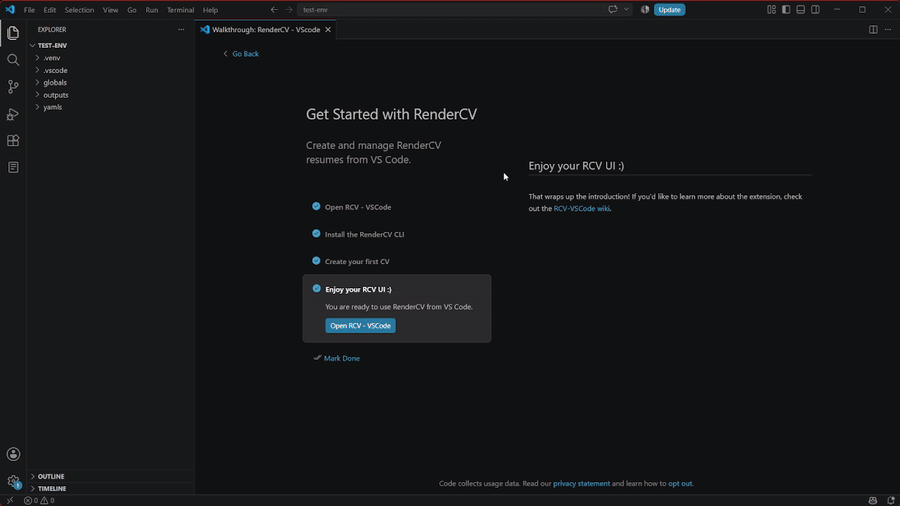Open the Copilot chat icon in title bar
The height and width of the screenshot is (506, 900).
click(613, 10)
